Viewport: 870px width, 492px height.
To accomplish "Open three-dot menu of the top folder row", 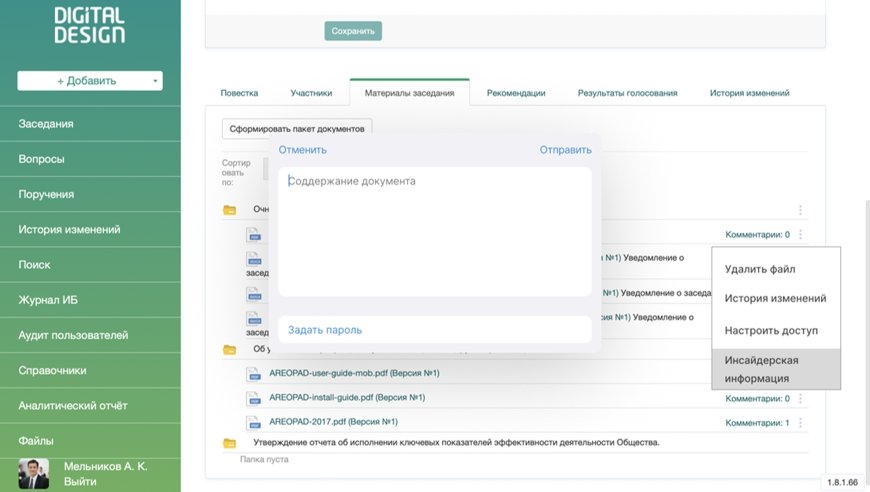I will point(801,211).
